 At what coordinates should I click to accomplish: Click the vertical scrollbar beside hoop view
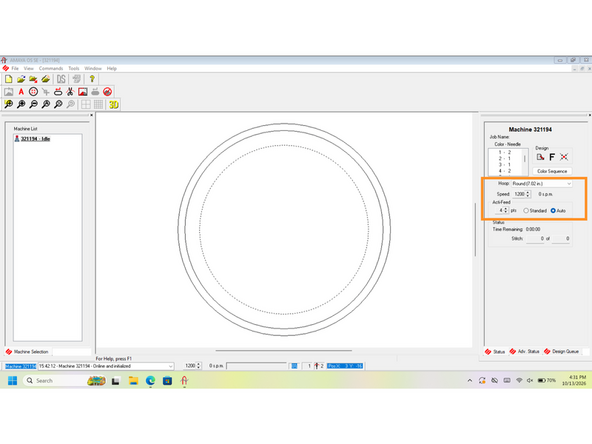click(475, 229)
